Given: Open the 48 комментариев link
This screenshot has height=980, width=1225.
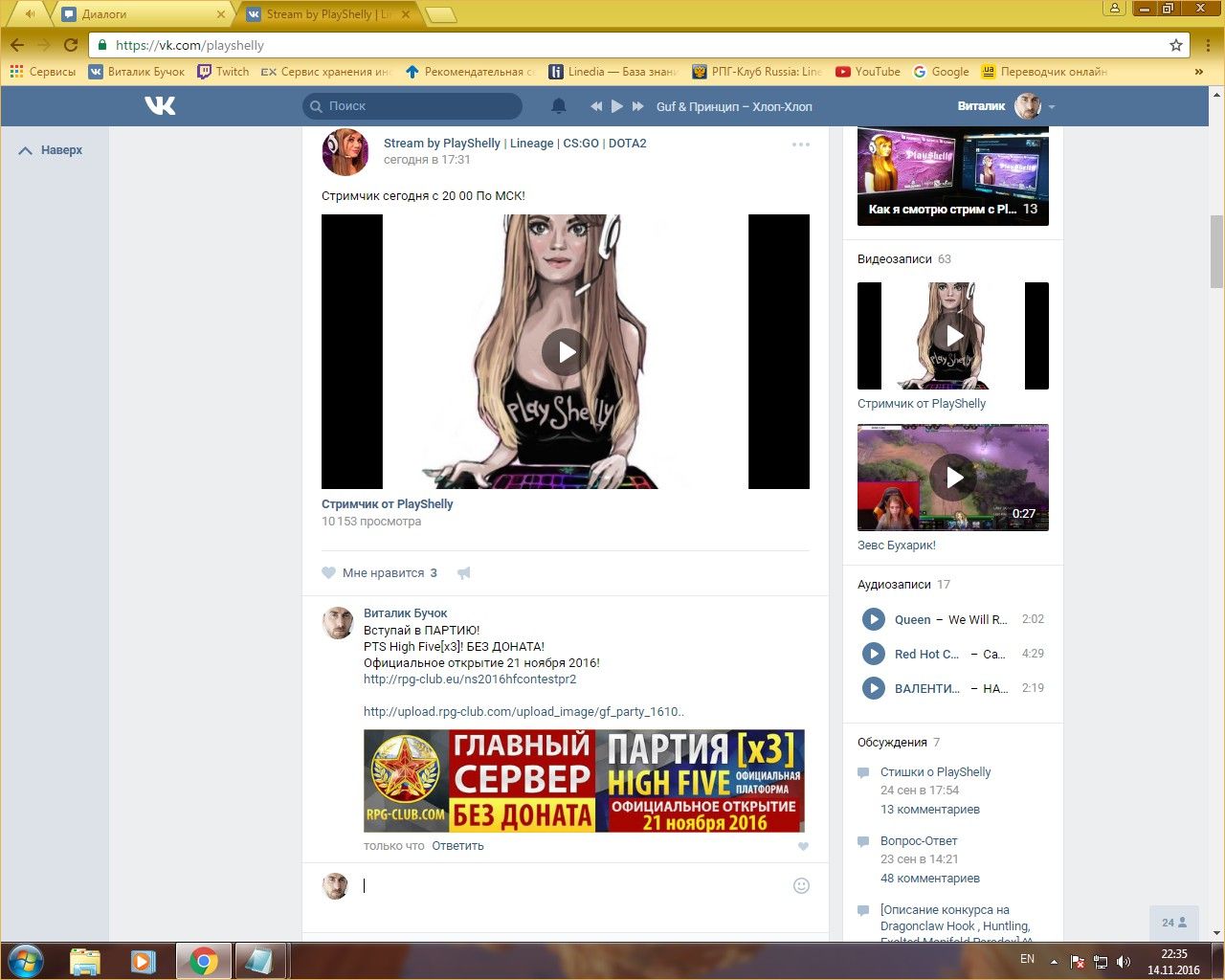Looking at the screenshot, I should pyautogui.click(x=930, y=879).
